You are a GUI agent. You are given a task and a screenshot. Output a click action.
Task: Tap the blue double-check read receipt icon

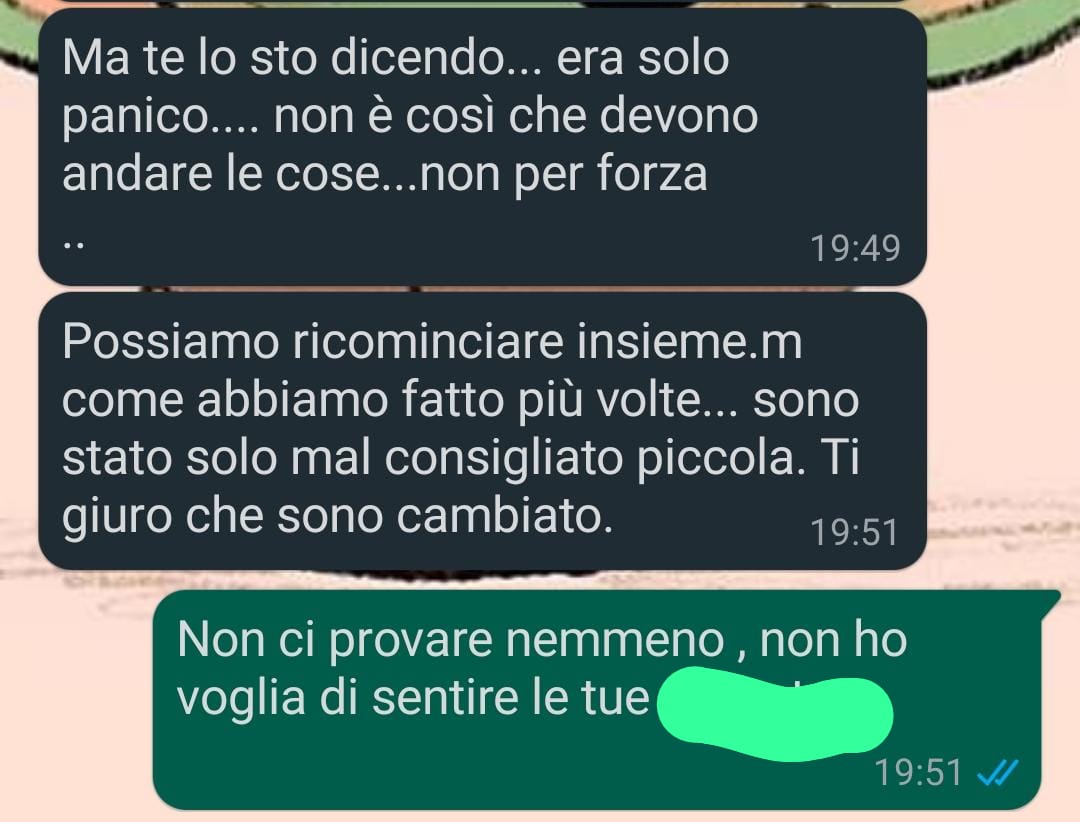pyautogui.click(x=998, y=774)
